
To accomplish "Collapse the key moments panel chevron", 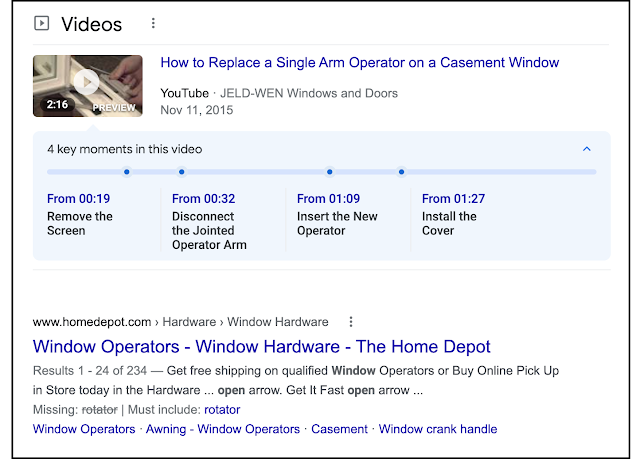I will point(587,149).
